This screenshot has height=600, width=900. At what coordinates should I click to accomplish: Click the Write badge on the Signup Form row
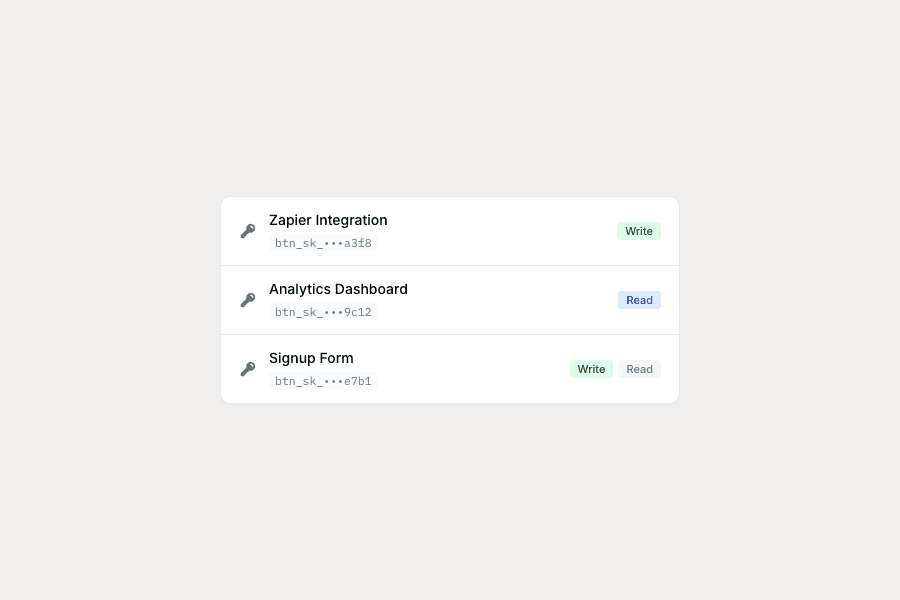tap(591, 369)
